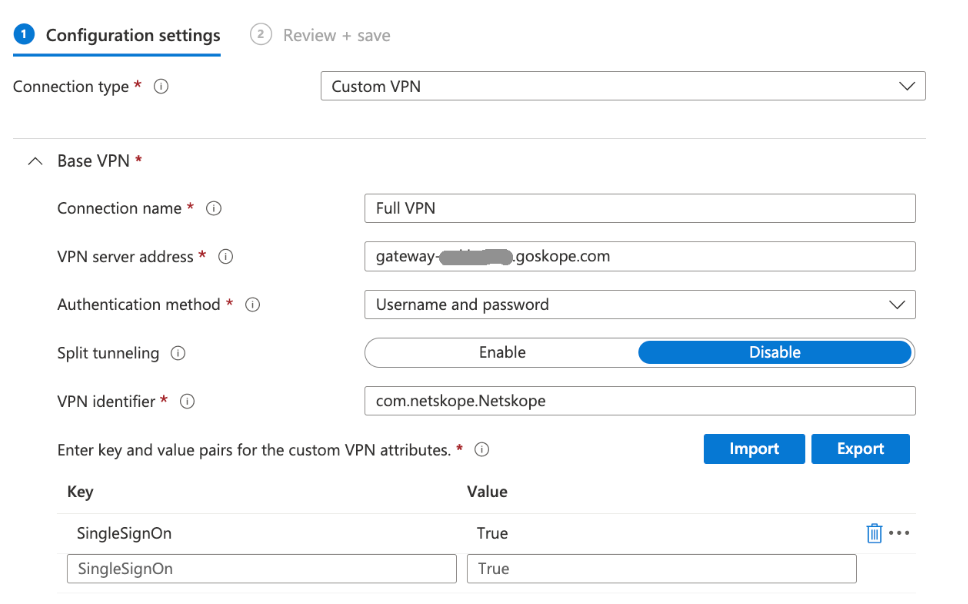Delete the SingleSignOn row with trash icon
Screen dimensions: 968x604
pyautogui.click(x=874, y=533)
